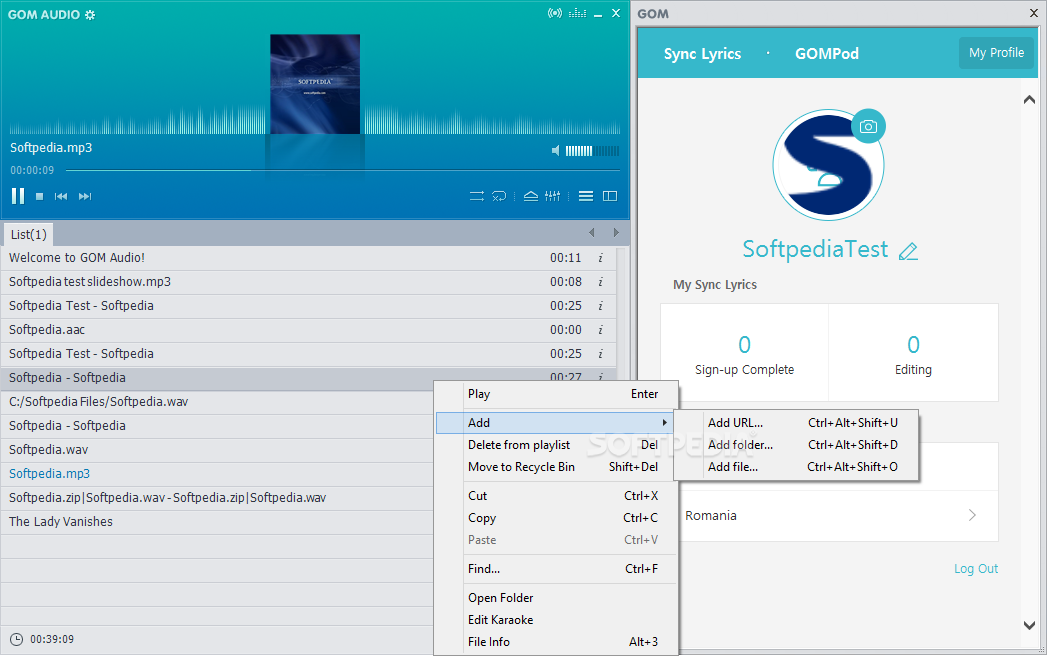Choose Add file... from submenu
This screenshot has height=656, width=1047.
(x=796, y=467)
